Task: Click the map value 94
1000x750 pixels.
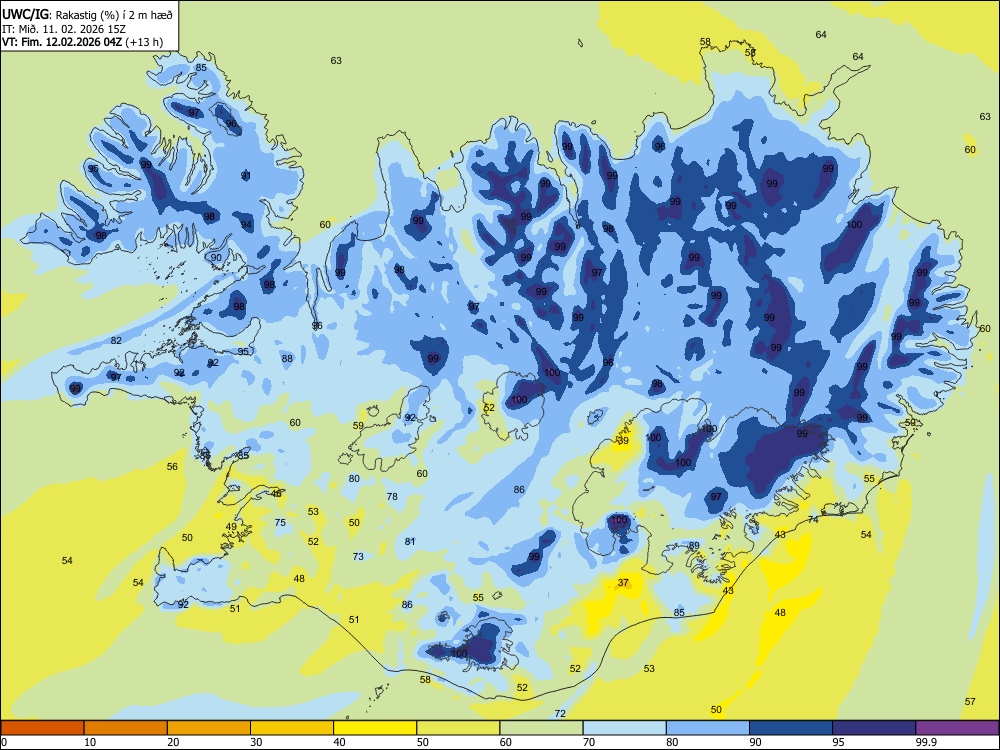Action: pyautogui.click(x=246, y=224)
